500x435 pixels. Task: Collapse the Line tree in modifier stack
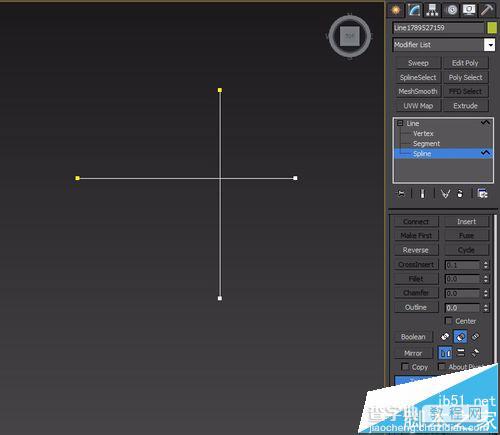[400, 123]
